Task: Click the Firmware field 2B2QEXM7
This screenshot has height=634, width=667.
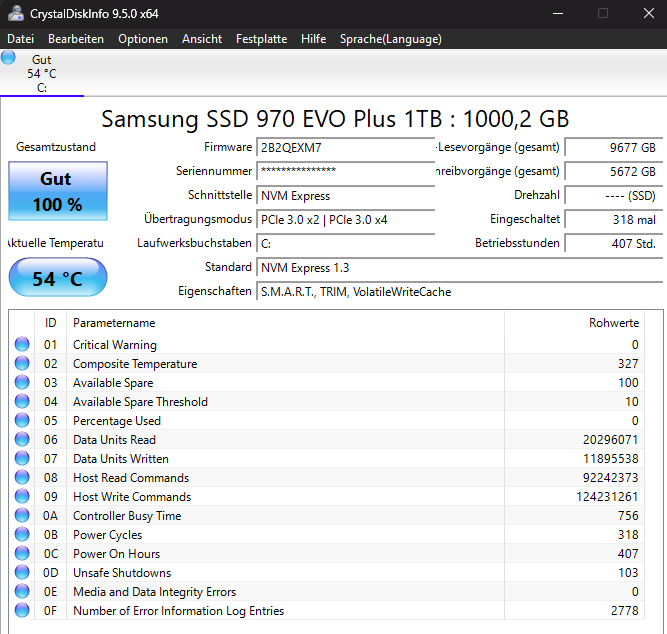Action: click(345, 148)
